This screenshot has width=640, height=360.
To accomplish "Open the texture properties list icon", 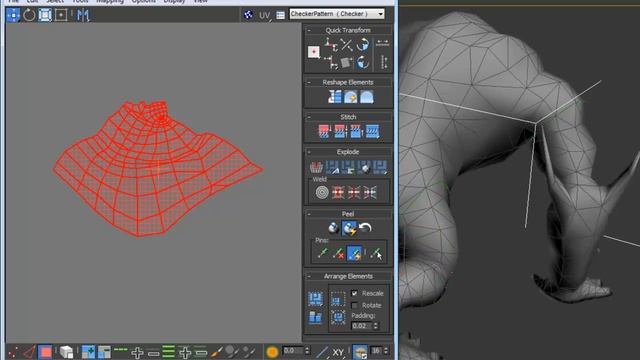I will click(280, 15).
